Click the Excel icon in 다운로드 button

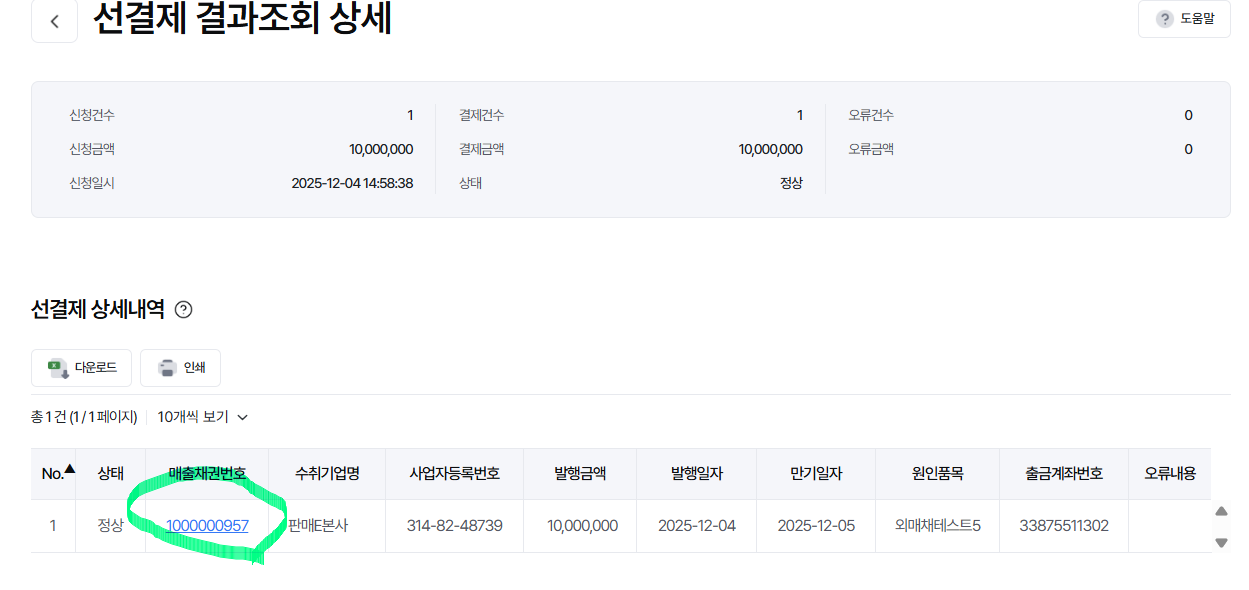pos(57,368)
